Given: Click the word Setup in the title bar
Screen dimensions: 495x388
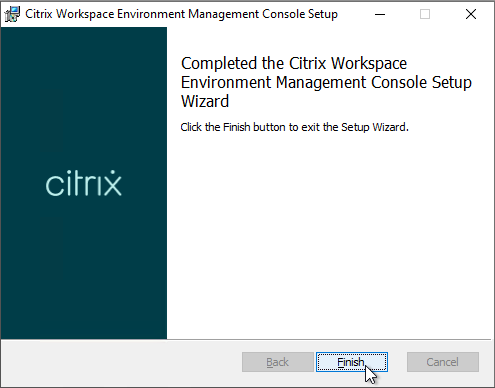Looking at the screenshot, I should click(x=323, y=14).
